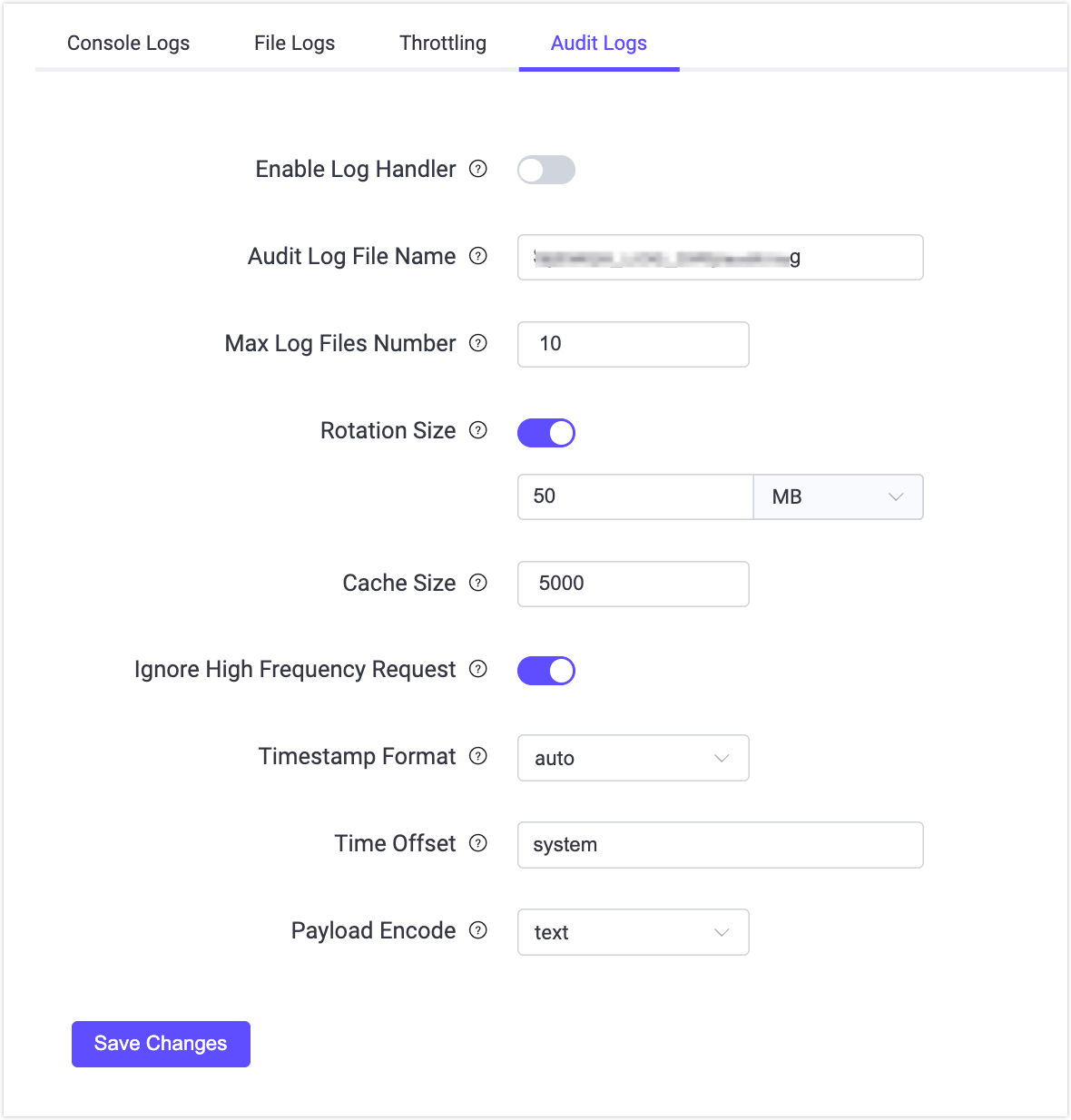Click help icon beside Audit Log File Name
This screenshot has height=1120, width=1071.
[x=478, y=256]
